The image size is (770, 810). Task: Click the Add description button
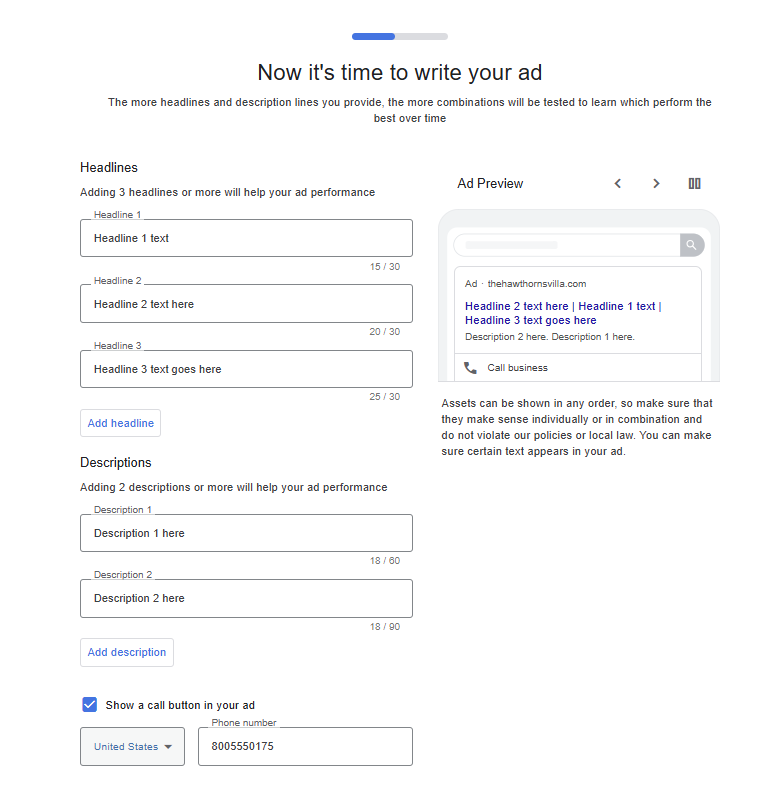tap(127, 652)
